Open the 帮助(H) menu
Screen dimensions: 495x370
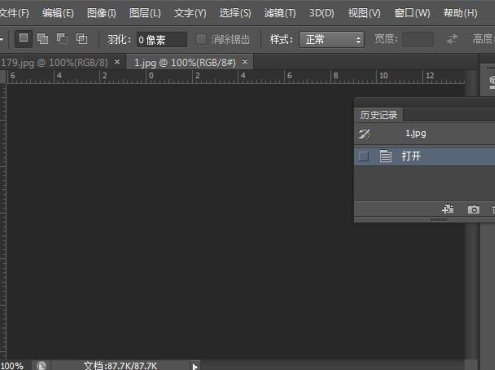(460, 13)
